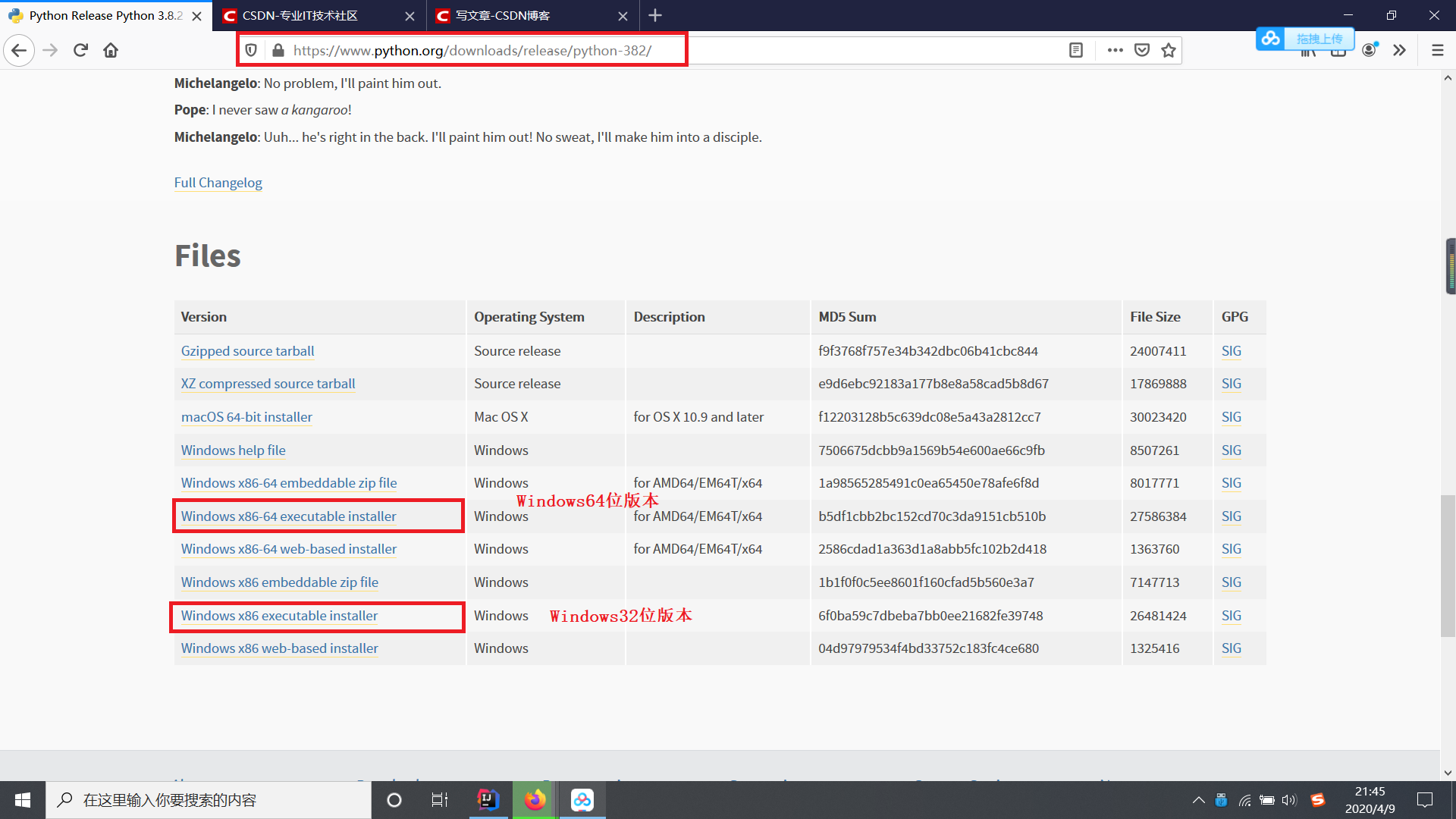Click the SIG link for Windows x86 executable installer

1231,615
